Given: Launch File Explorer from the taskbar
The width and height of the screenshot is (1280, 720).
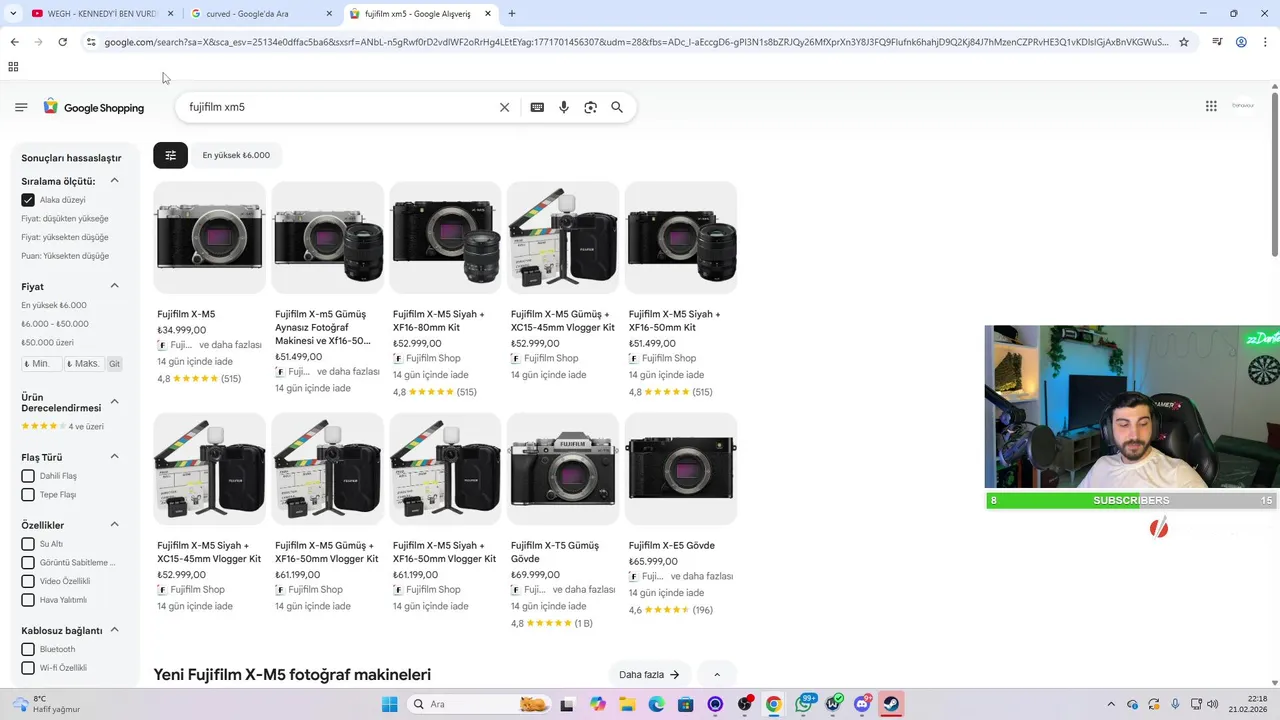Looking at the screenshot, I should pos(627,704).
